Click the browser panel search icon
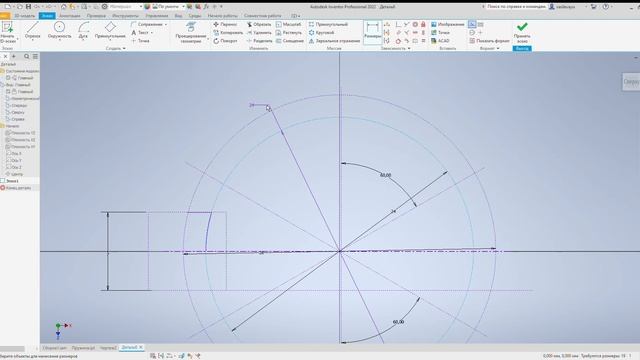Screen dimensions: 640x360 tap(27, 56)
